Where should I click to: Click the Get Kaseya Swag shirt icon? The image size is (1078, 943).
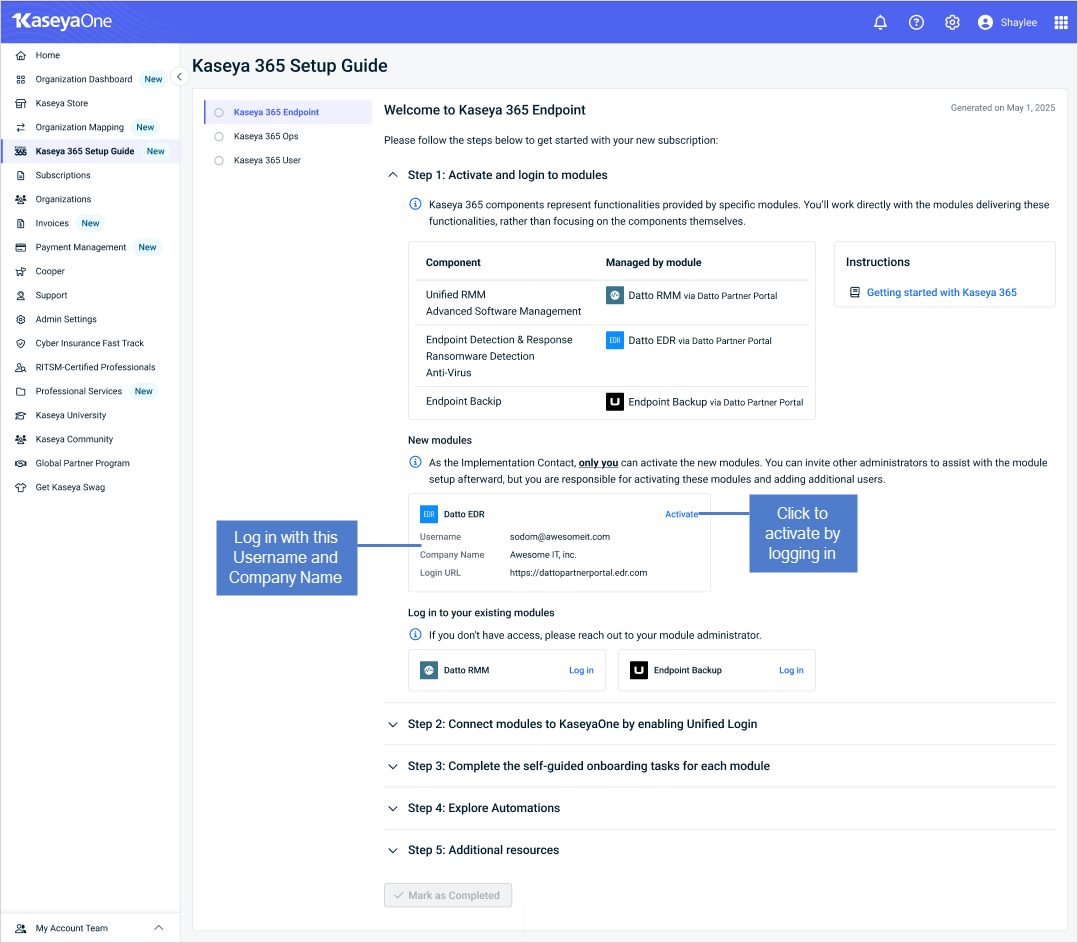tap(21, 488)
